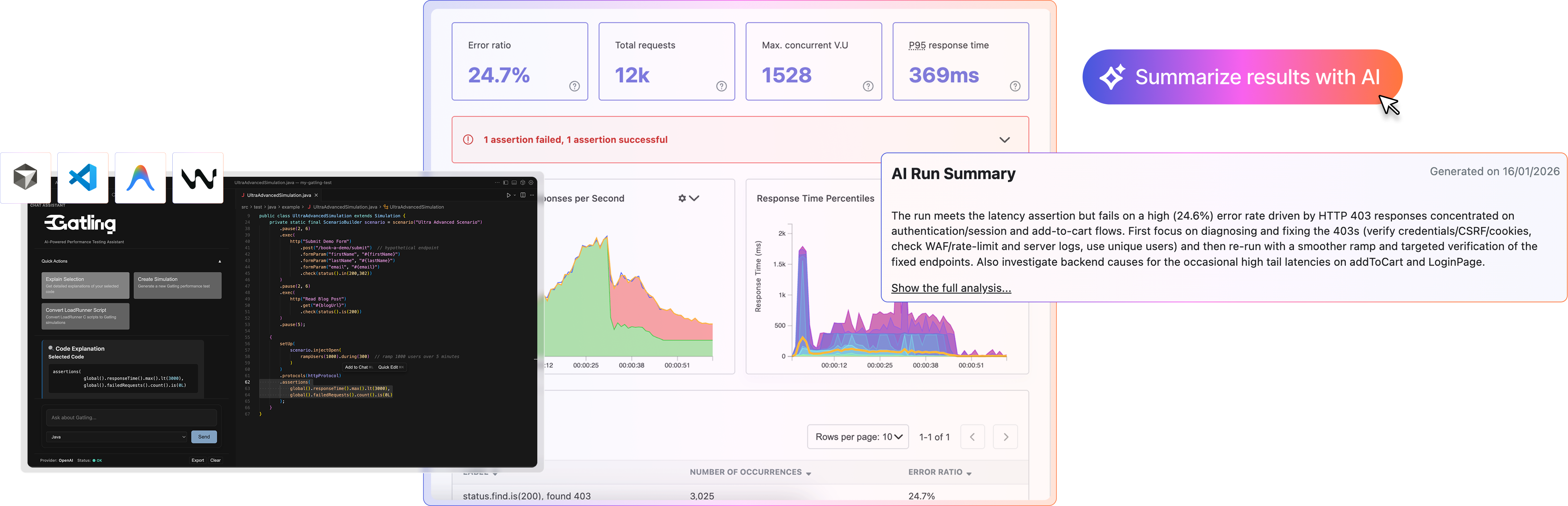Select the VS Code icon
Viewport: 1568px width, 506px height.
[x=83, y=177]
